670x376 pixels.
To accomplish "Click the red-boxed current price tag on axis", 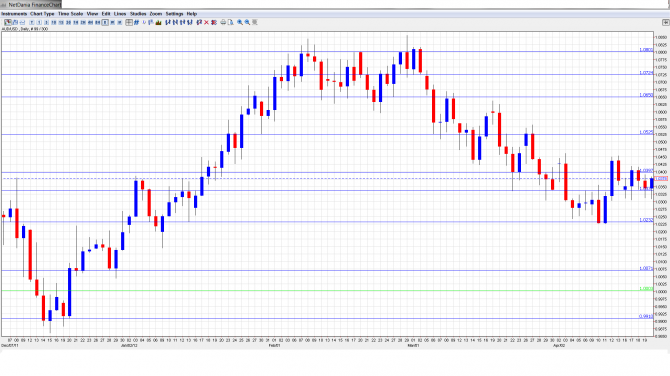I will tap(661, 179).
